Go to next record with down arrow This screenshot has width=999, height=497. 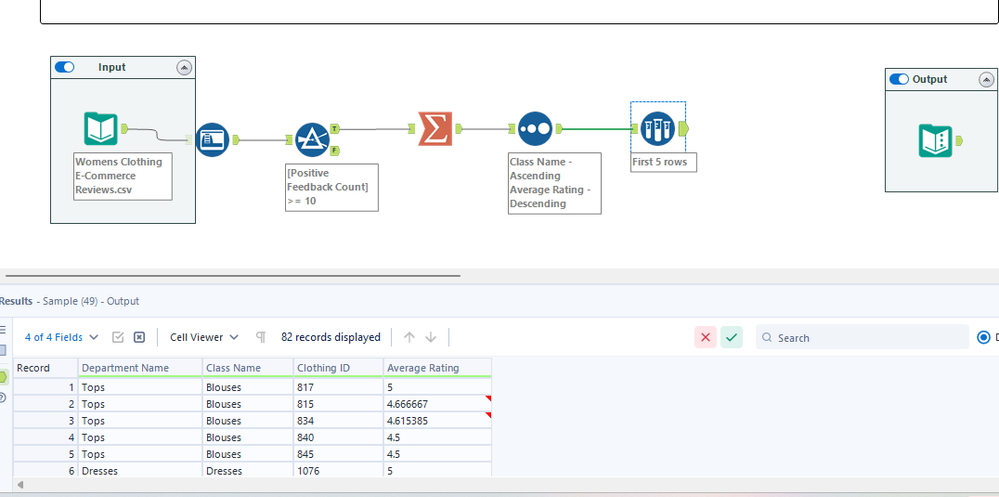pos(431,337)
